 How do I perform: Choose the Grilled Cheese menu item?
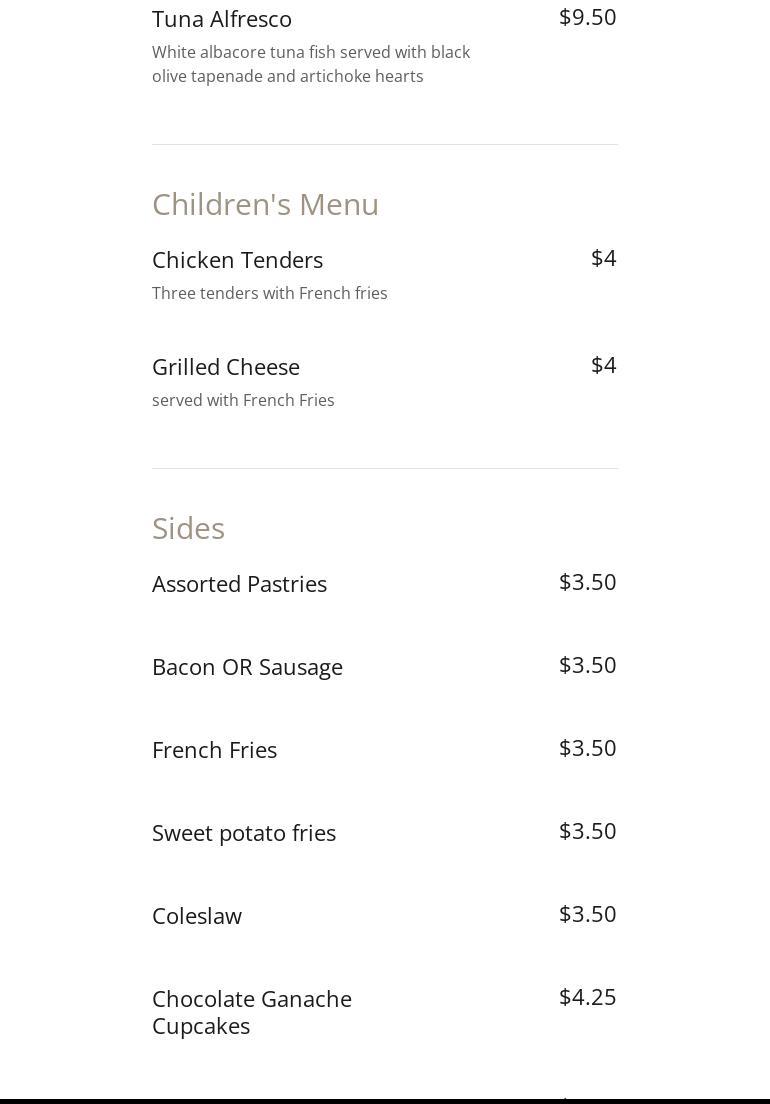tap(226, 367)
